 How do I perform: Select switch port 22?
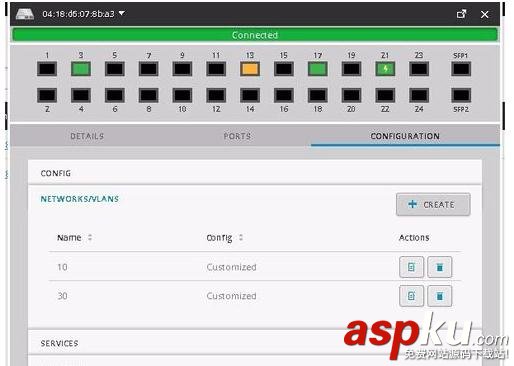[x=385, y=95]
